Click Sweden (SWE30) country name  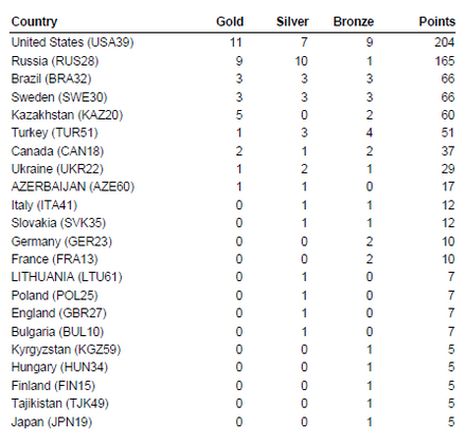point(59,97)
